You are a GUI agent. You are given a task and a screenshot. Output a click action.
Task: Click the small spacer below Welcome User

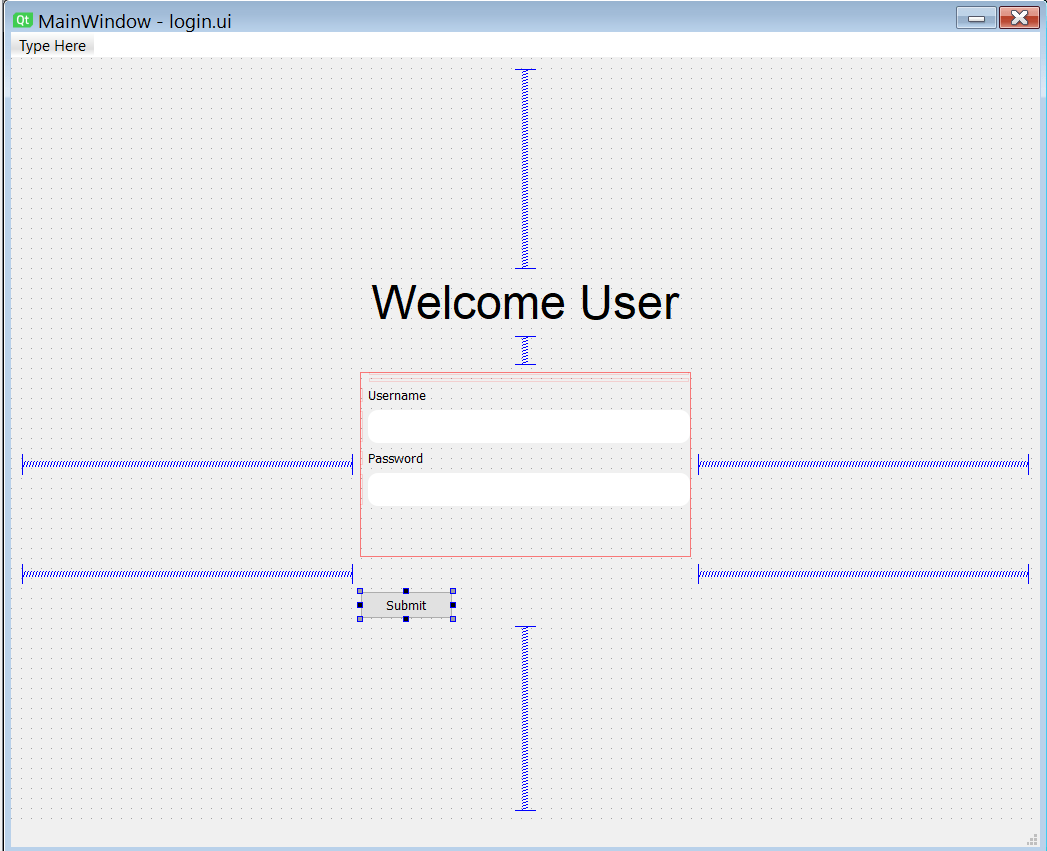[x=524, y=349]
